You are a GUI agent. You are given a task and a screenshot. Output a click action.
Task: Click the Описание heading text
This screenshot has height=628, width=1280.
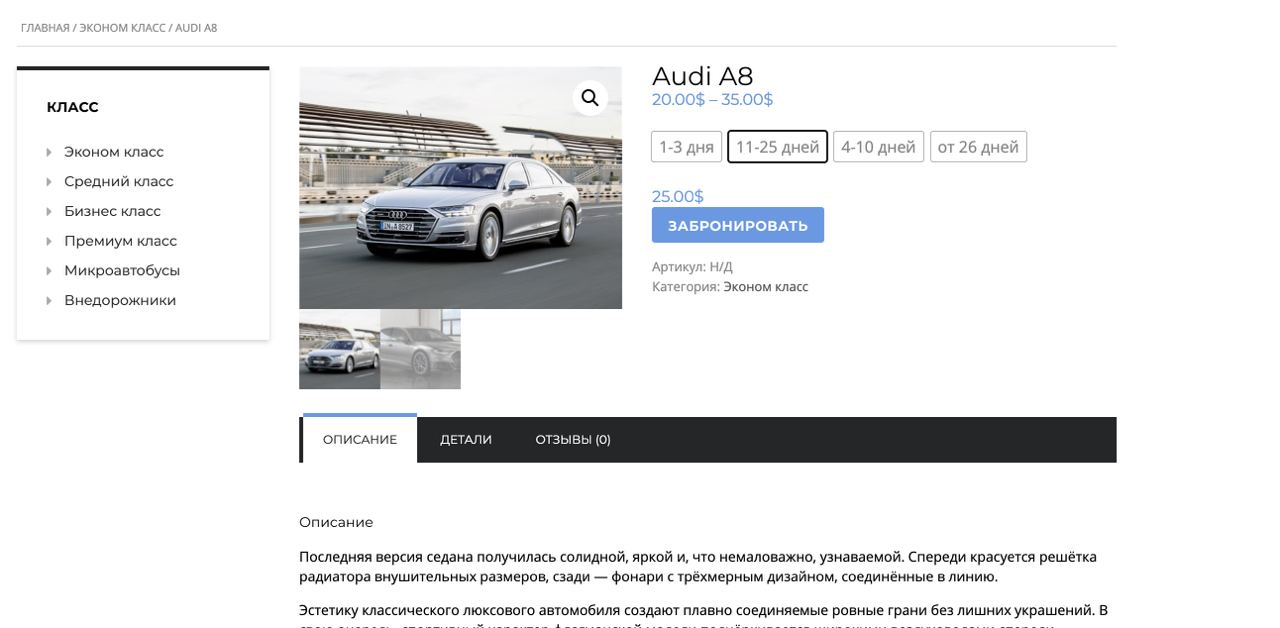coord(336,522)
